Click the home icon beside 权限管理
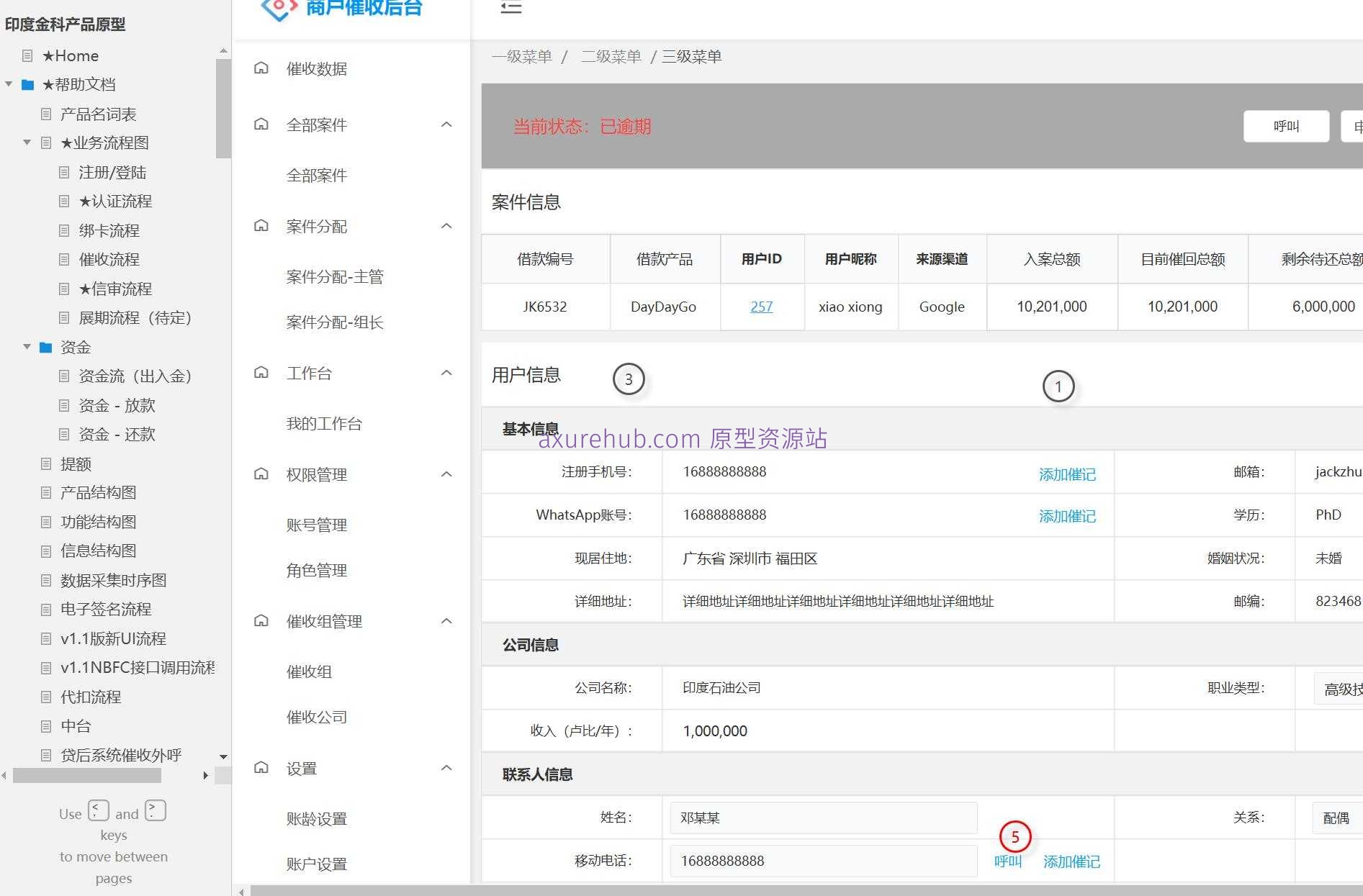Image resolution: width=1363 pixels, height=896 pixels. (261, 474)
